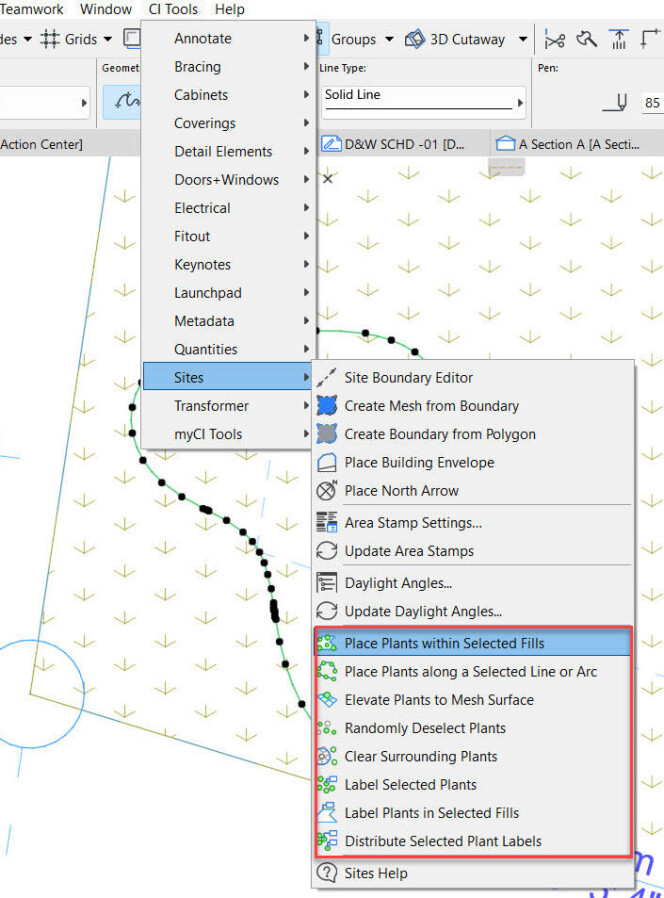This screenshot has width=664, height=898.
Task: Click the 3D Cutaway toolbar icon
Action: tap(415, 39)
